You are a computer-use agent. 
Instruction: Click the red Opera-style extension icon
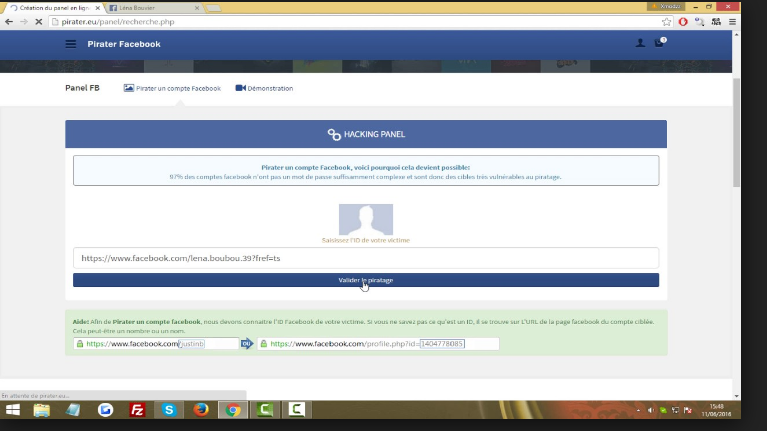[683, 22]
